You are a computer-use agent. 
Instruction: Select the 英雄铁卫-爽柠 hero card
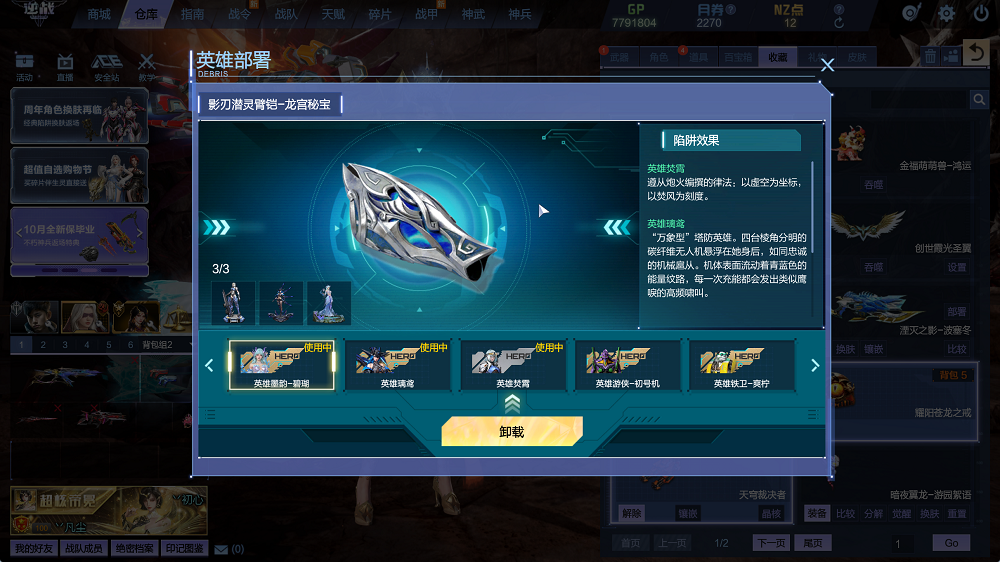click(x=742, y=365)
